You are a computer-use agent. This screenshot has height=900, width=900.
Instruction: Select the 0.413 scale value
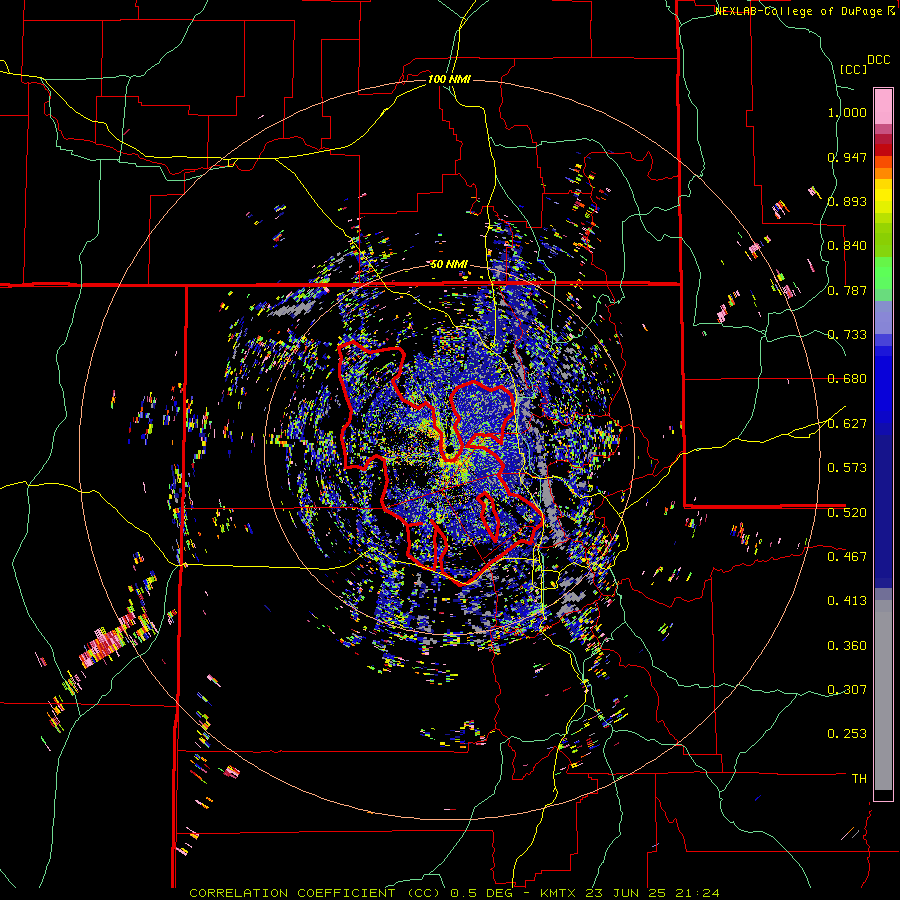point(847,601)
